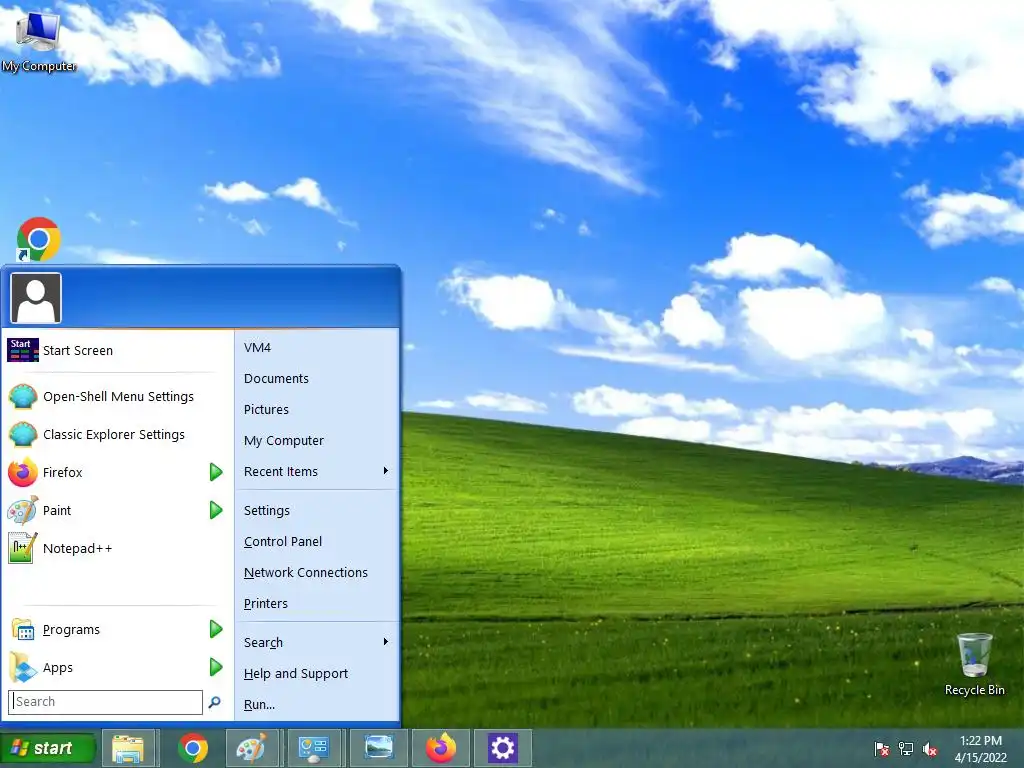1024x768 pixels.
Task: Click the user account picture
Action: [x=36, y=298]
